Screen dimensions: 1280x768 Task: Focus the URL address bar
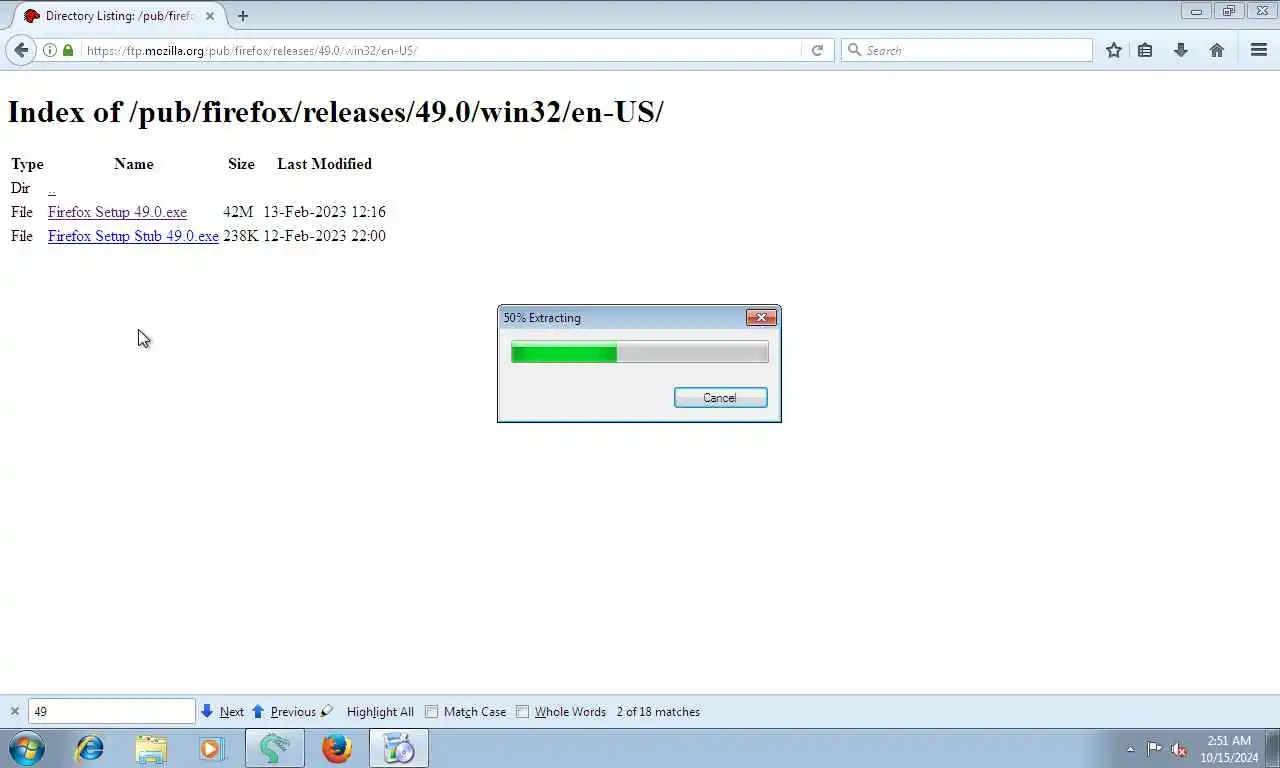click(x=440, y=50)
